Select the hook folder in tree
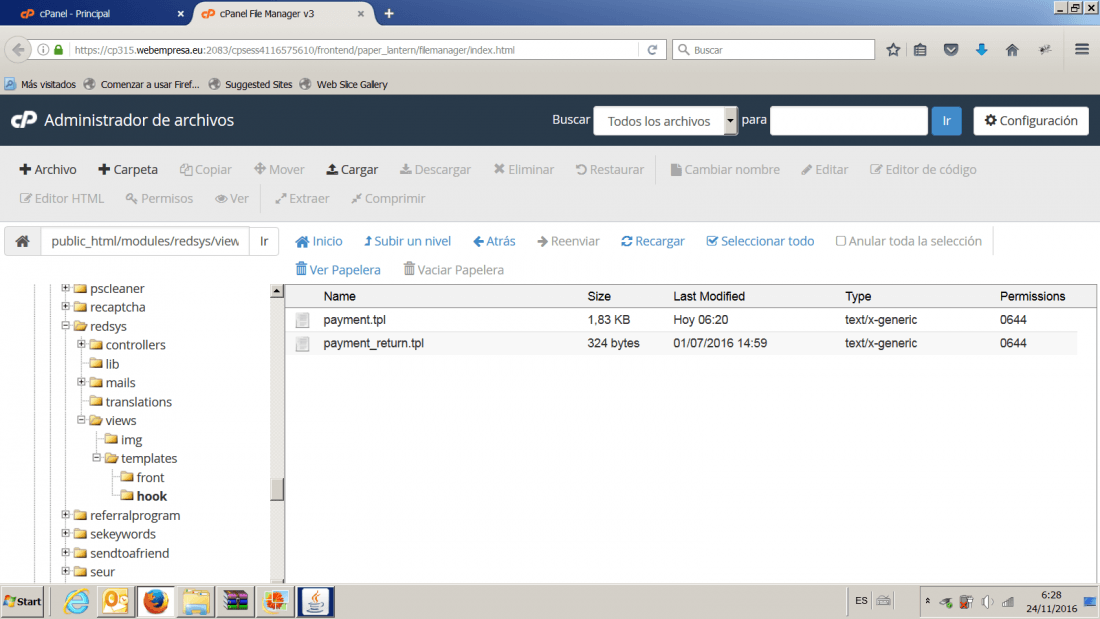This screenshot has height=619, width=1100. (152, 496)
